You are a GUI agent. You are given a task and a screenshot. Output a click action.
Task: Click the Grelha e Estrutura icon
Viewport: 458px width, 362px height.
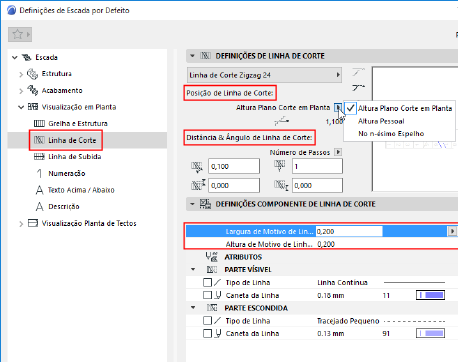[x=39, y=124]
